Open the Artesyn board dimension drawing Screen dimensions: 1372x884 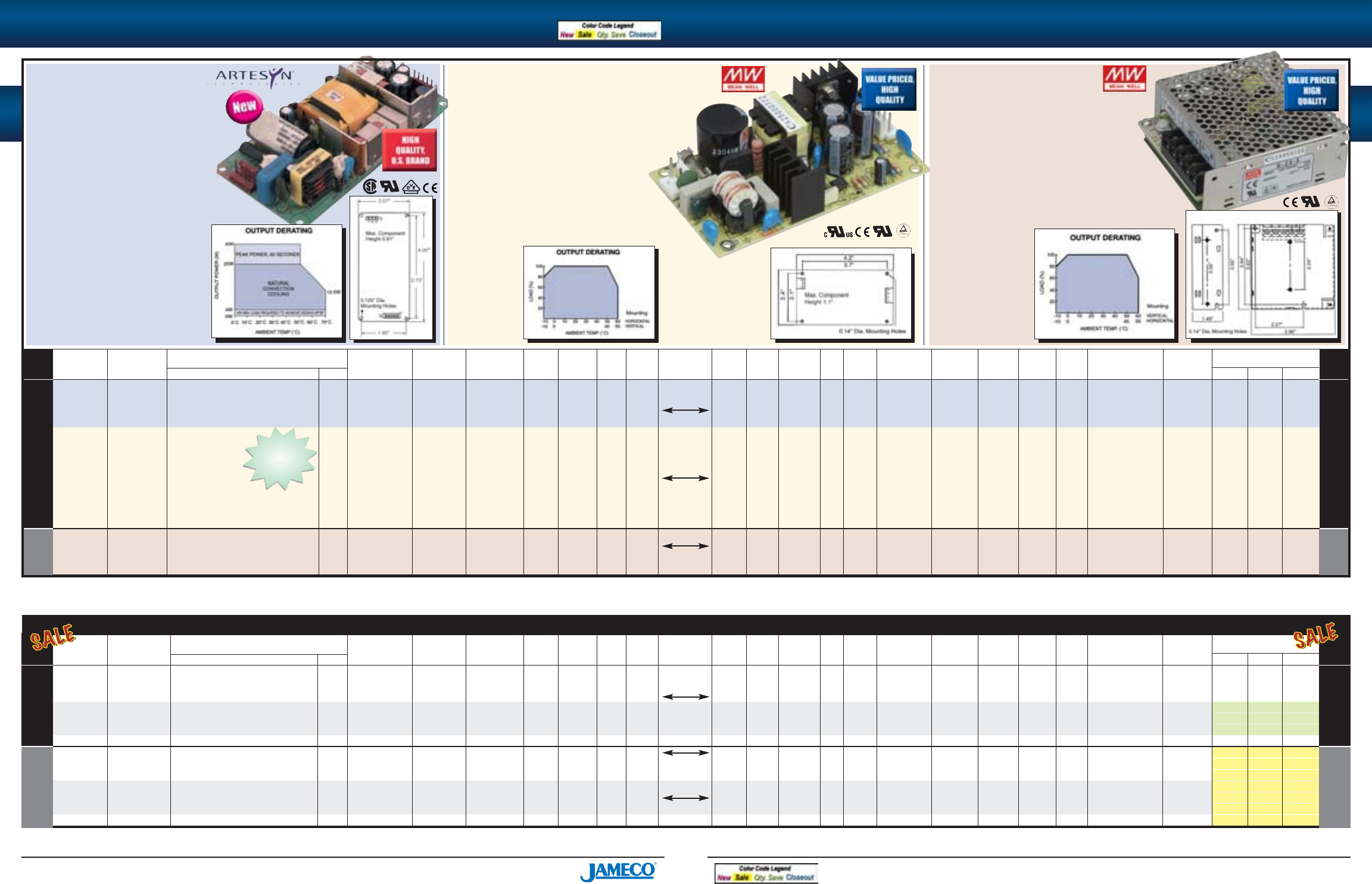[x=391, y=268]
